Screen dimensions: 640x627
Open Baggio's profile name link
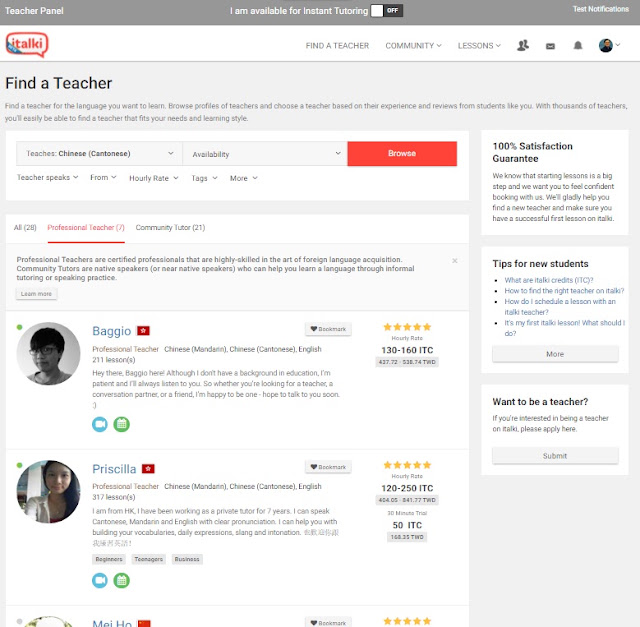(111, 331)
